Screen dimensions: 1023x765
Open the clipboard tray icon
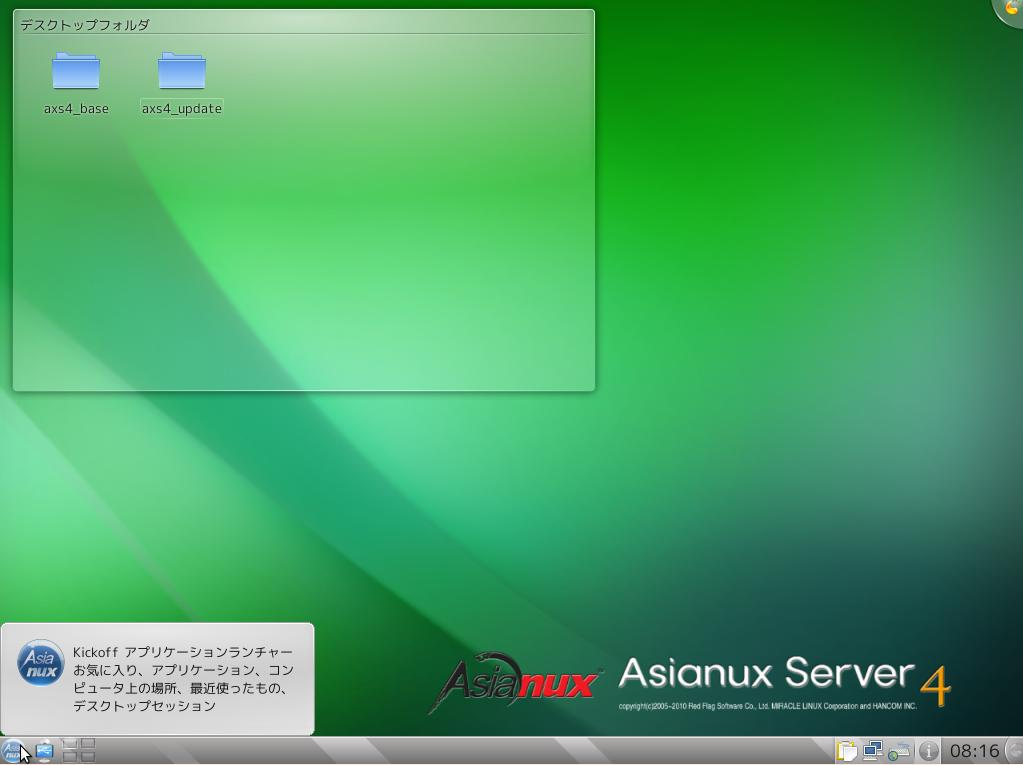(x=847, y=751)
